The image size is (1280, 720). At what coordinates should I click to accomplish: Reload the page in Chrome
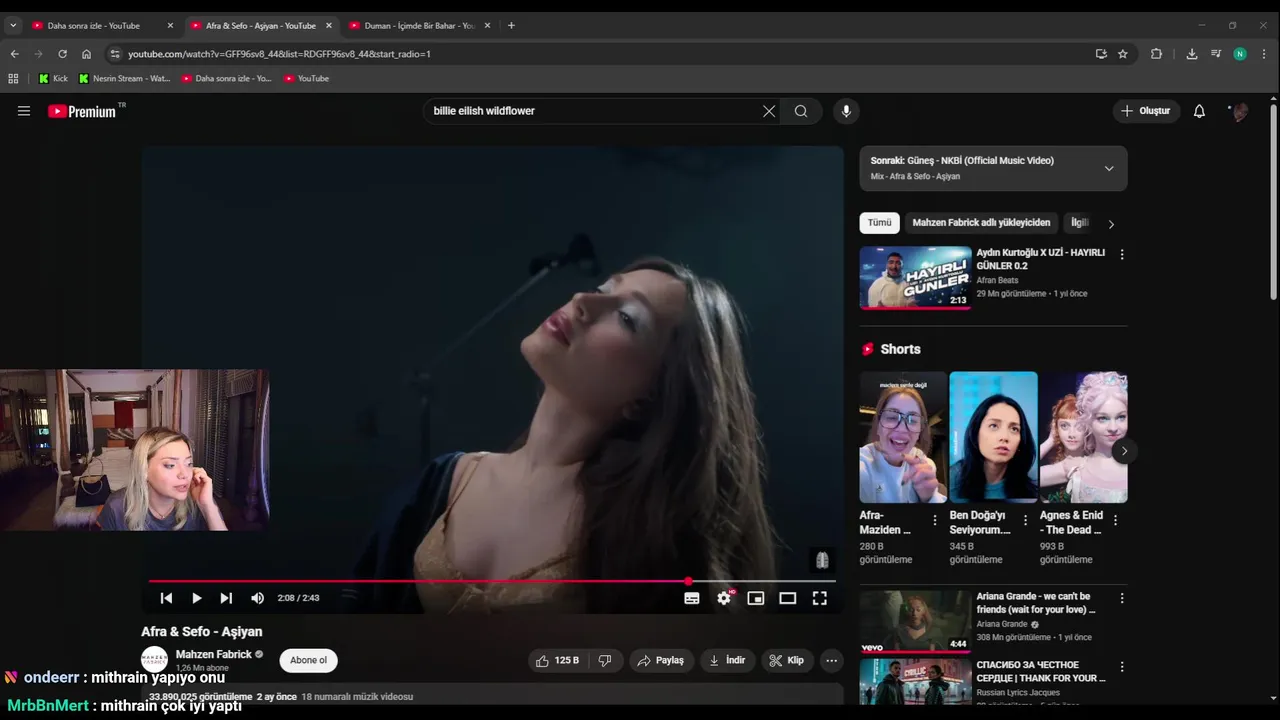(62, 54)
